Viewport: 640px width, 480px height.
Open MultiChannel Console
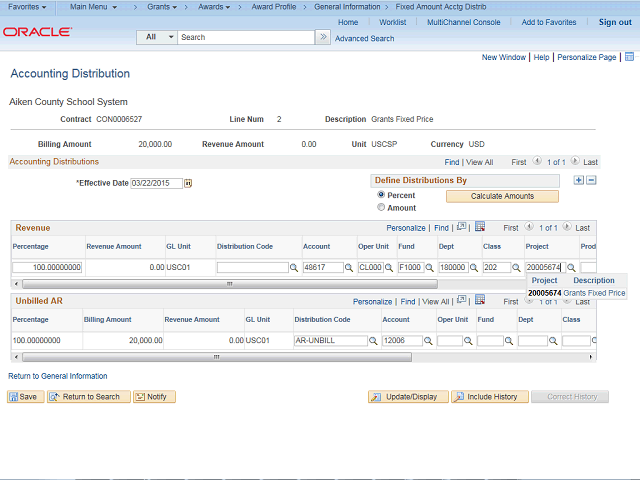[x=464, y=22]
